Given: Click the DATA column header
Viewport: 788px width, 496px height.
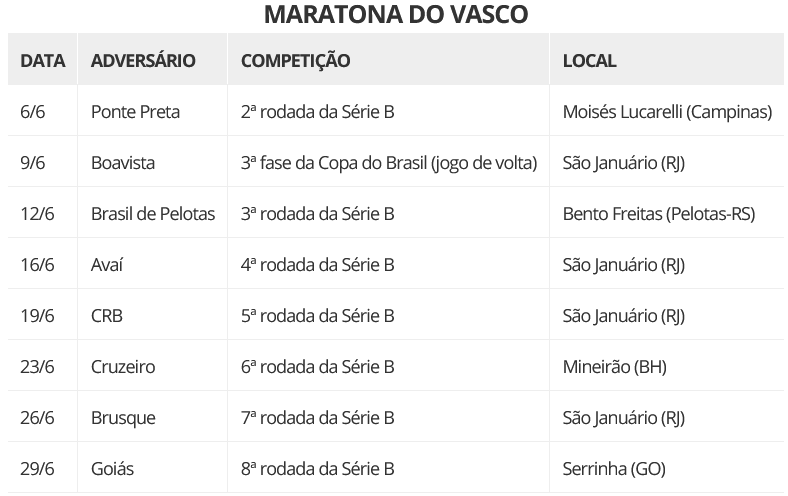Looking at the screenshot, I should pyautogui.click(x=42, y=60).
